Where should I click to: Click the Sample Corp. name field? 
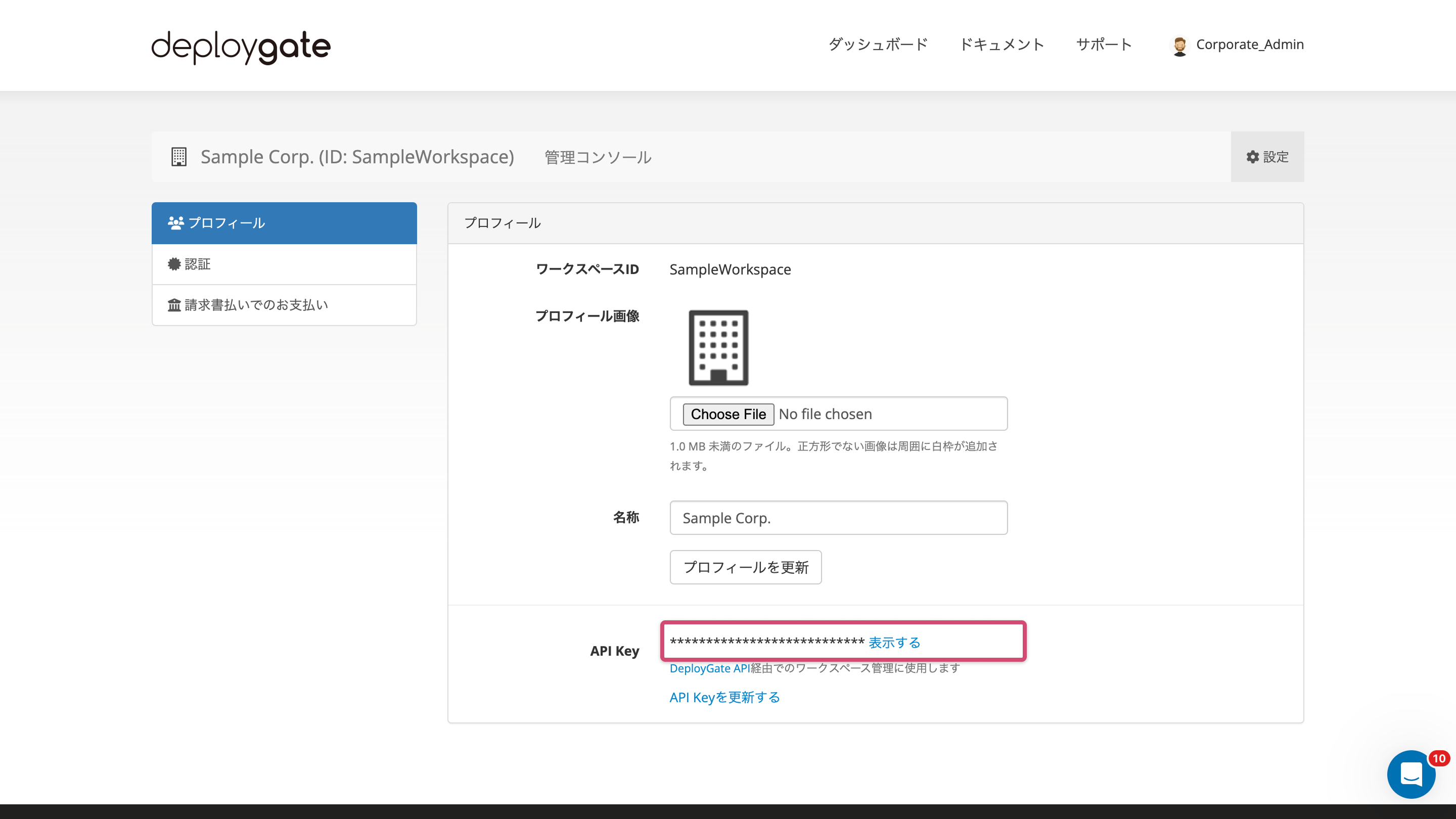pyautogui.click(x=838, y=517)
